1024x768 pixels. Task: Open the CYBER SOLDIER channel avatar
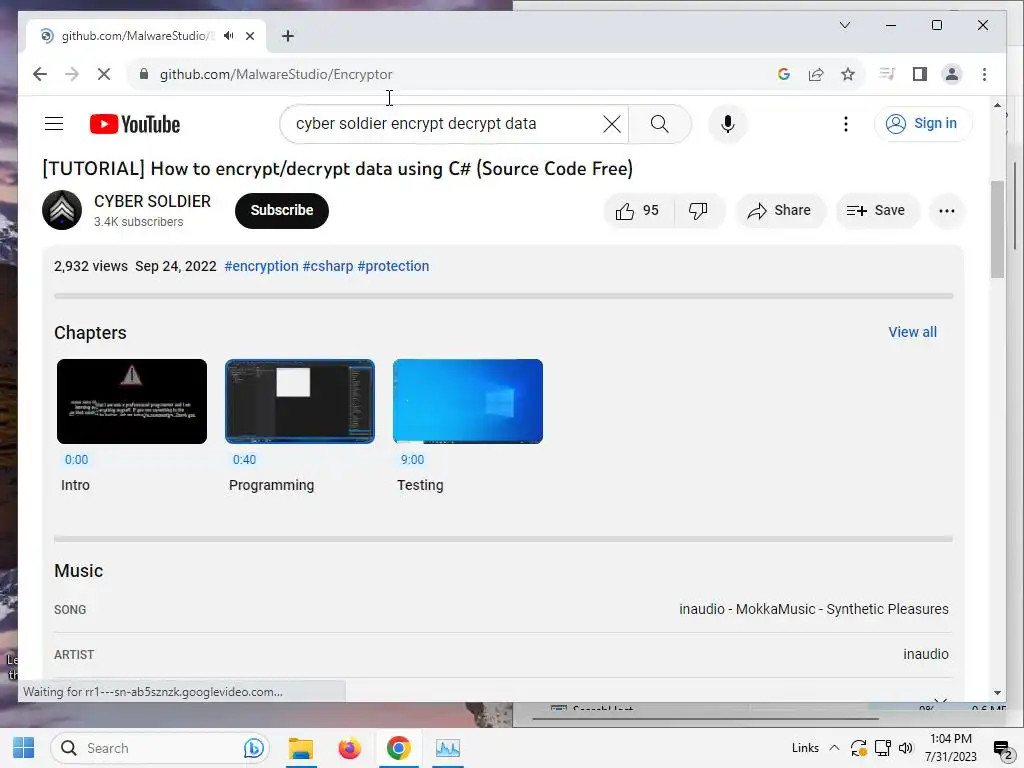click(62, 210)
